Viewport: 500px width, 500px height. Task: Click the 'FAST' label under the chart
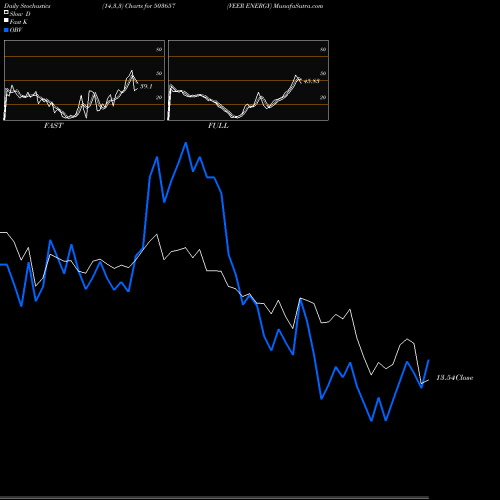53,126
